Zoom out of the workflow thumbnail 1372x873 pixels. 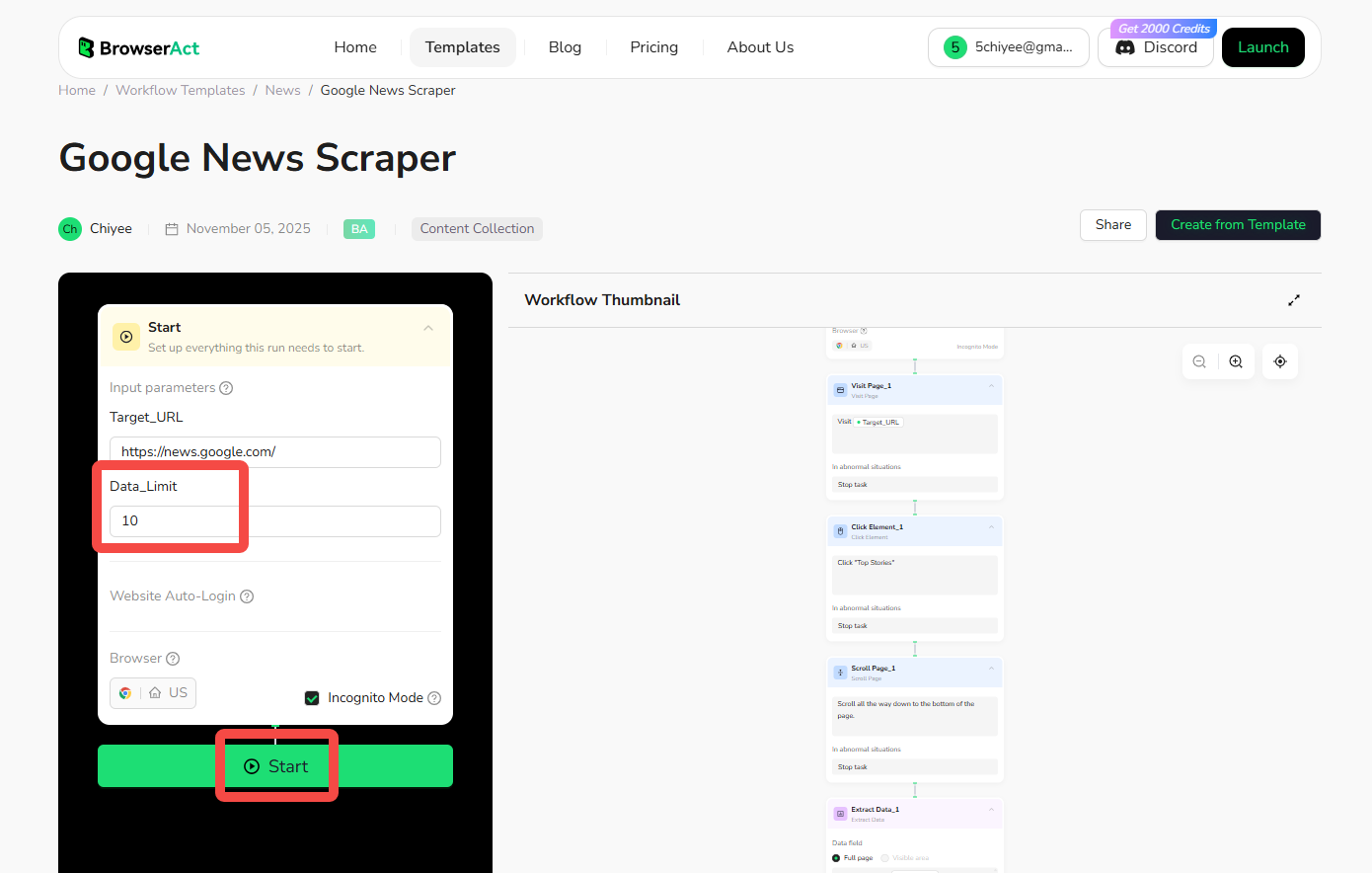pos(1199,361)
